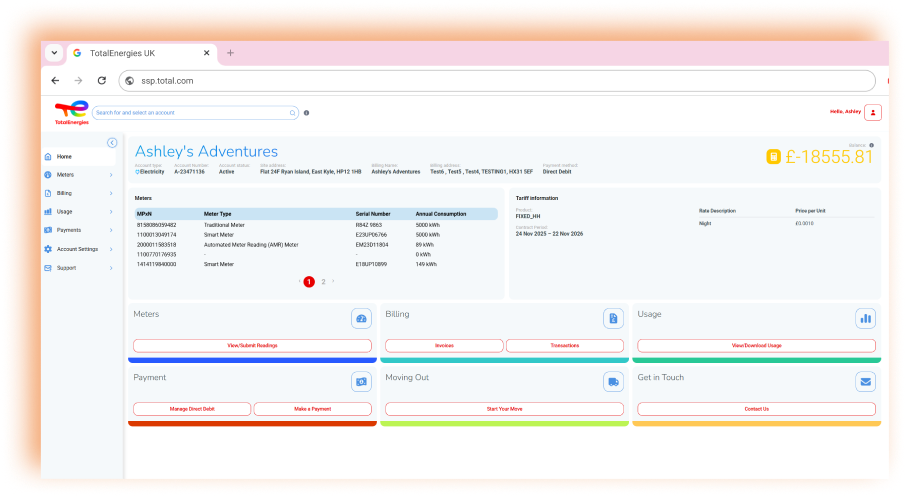Click Start Your Move button
Screen dimensions: 906x496
point(504,409)
